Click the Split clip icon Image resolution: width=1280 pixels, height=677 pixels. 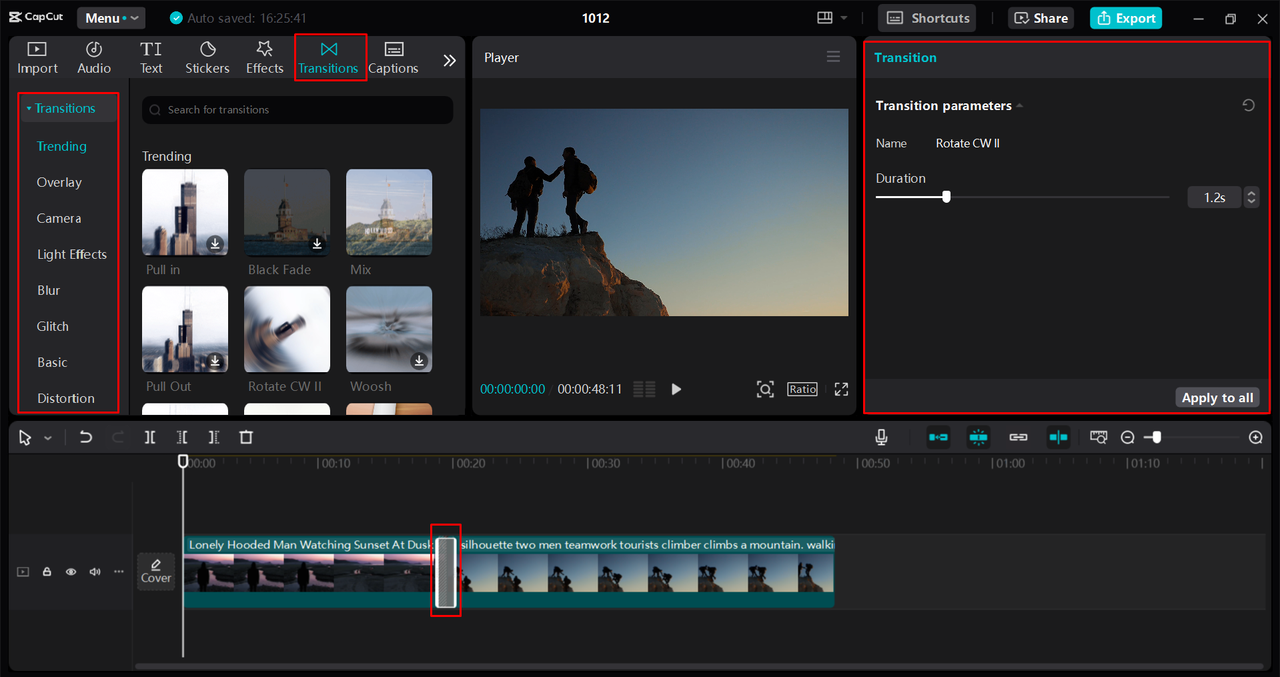pos(150,437)
